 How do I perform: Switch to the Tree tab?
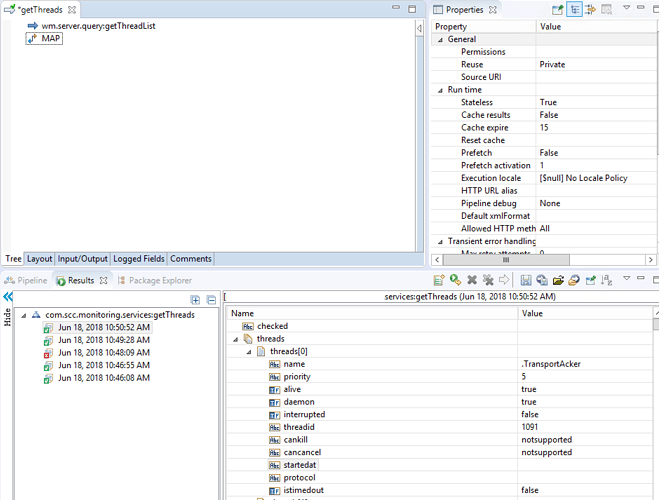point(13,259)
